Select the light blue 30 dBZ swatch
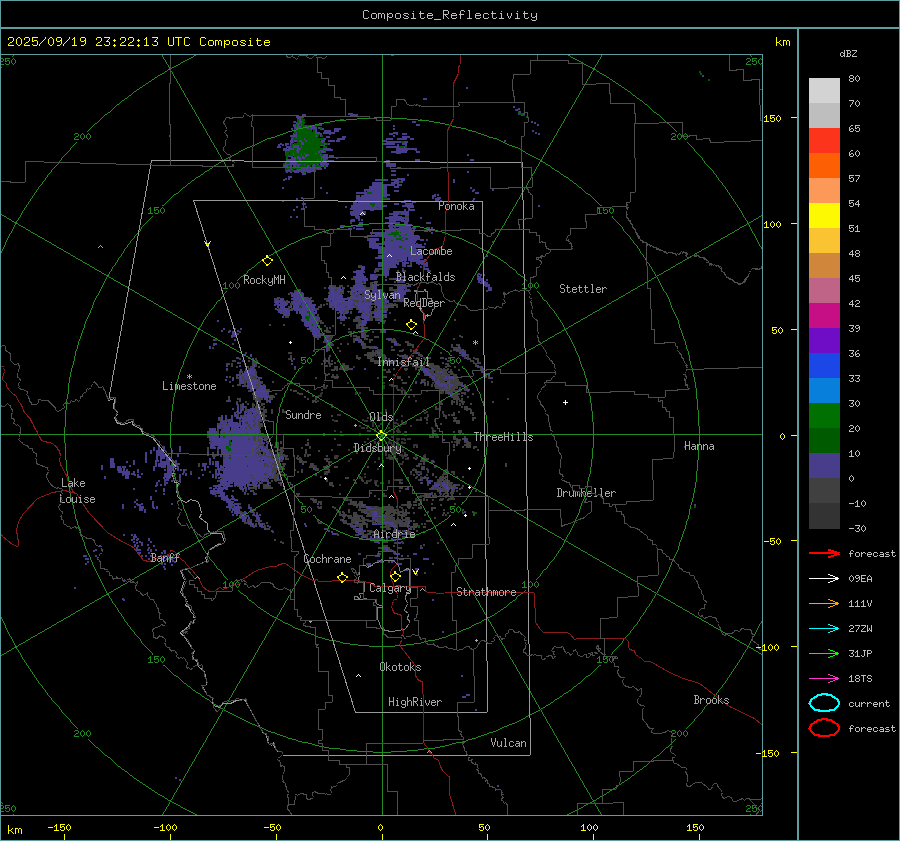 pyautogui.click(x=824, y=390)
